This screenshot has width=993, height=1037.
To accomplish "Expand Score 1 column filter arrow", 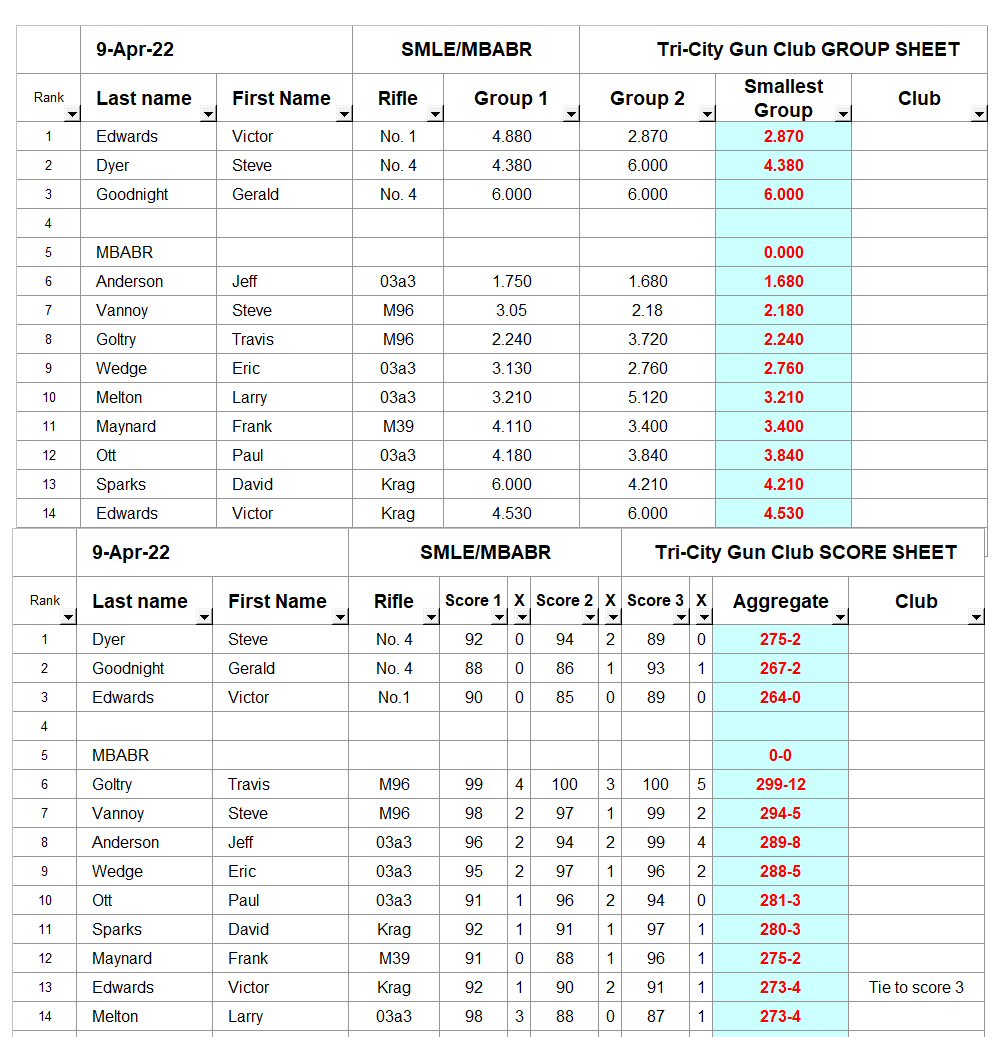I will (x=498, y=618).
